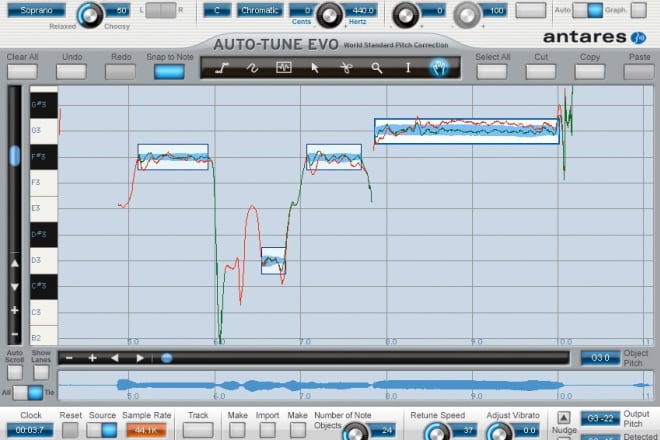The width and height of the screenshot is (660, 440).
Task: Open the Chromatic scale dropdown
Action: click(x=260, y=10)
